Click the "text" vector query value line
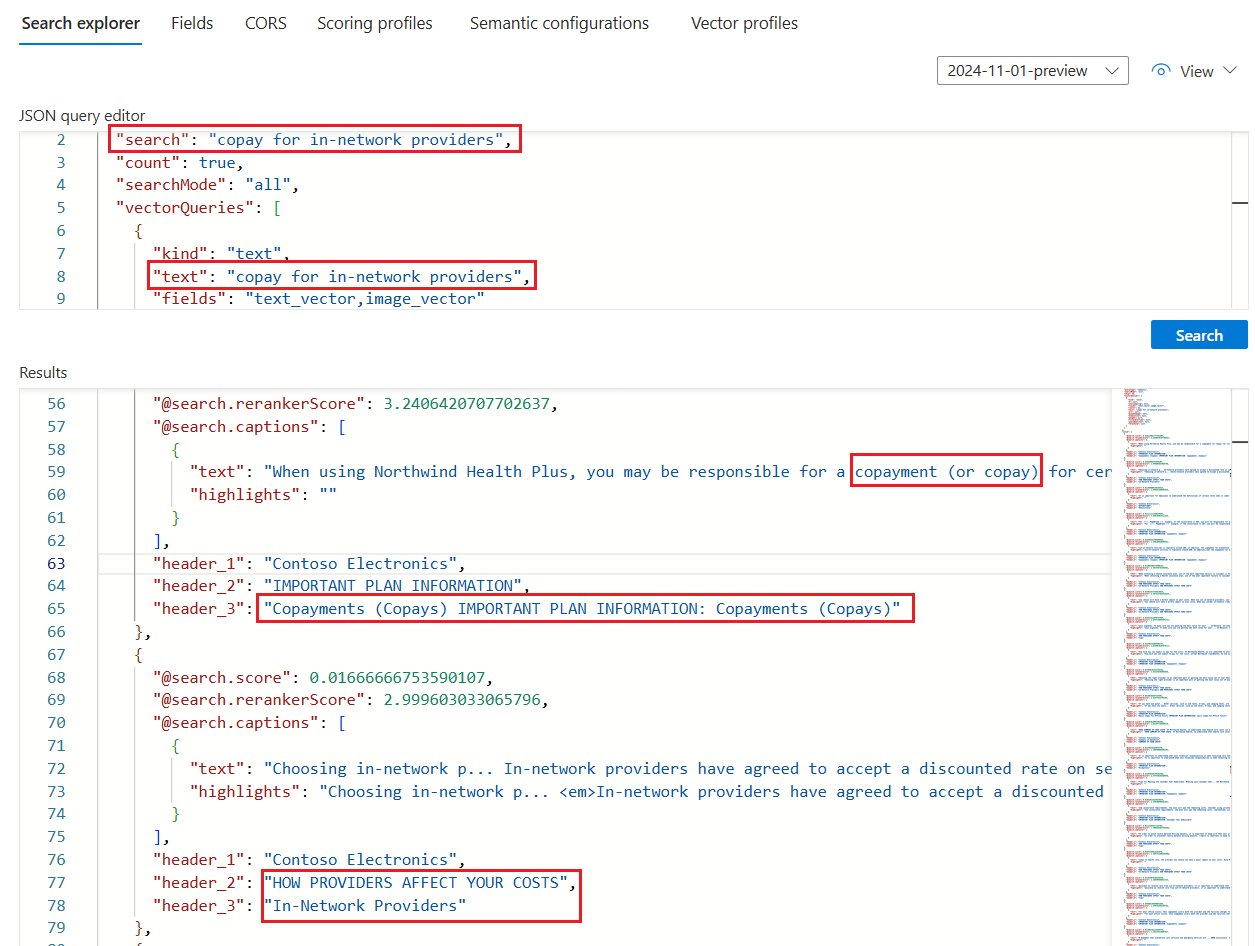The image size is (1255, 946). point(342,276)
